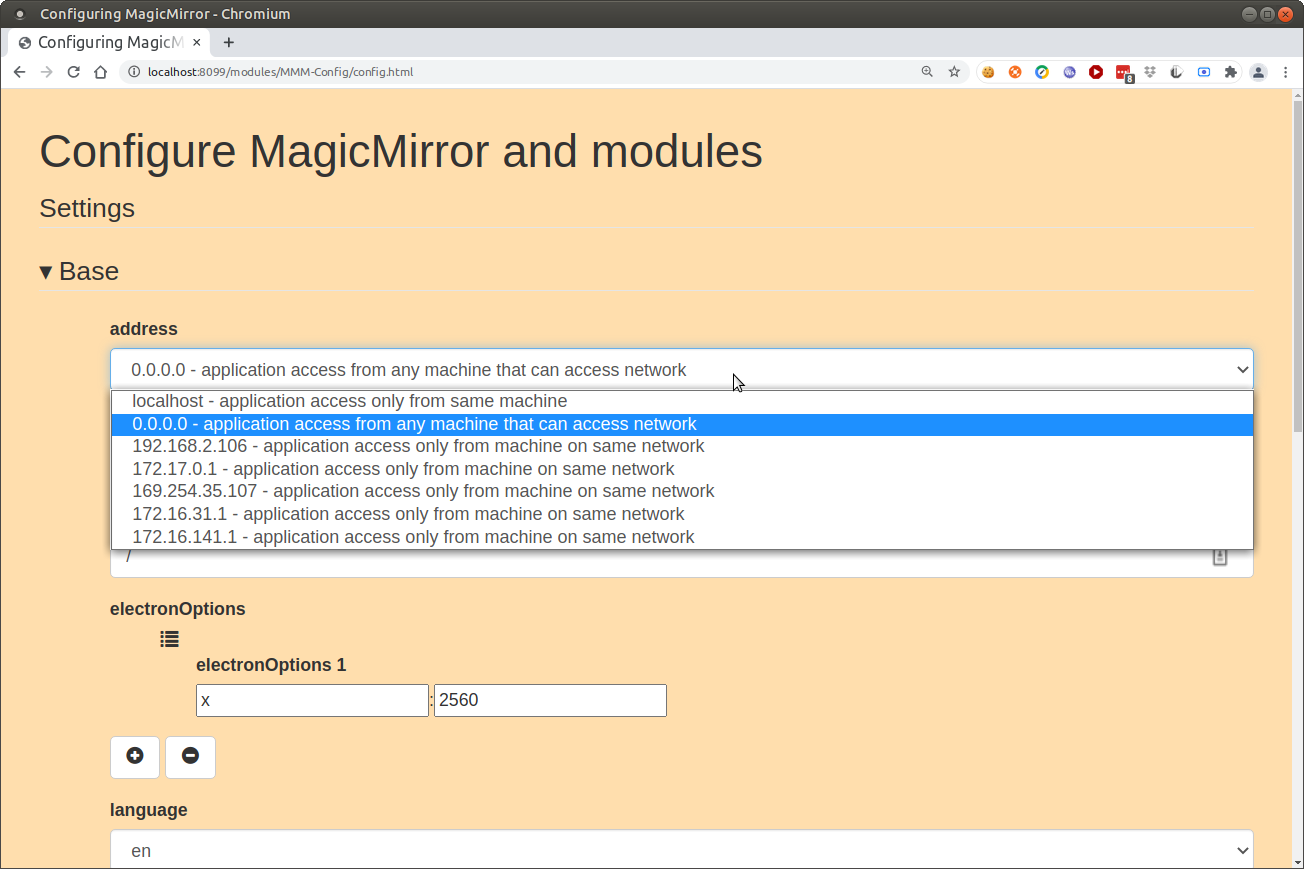Open a new browser tab

tap(229, 42)
